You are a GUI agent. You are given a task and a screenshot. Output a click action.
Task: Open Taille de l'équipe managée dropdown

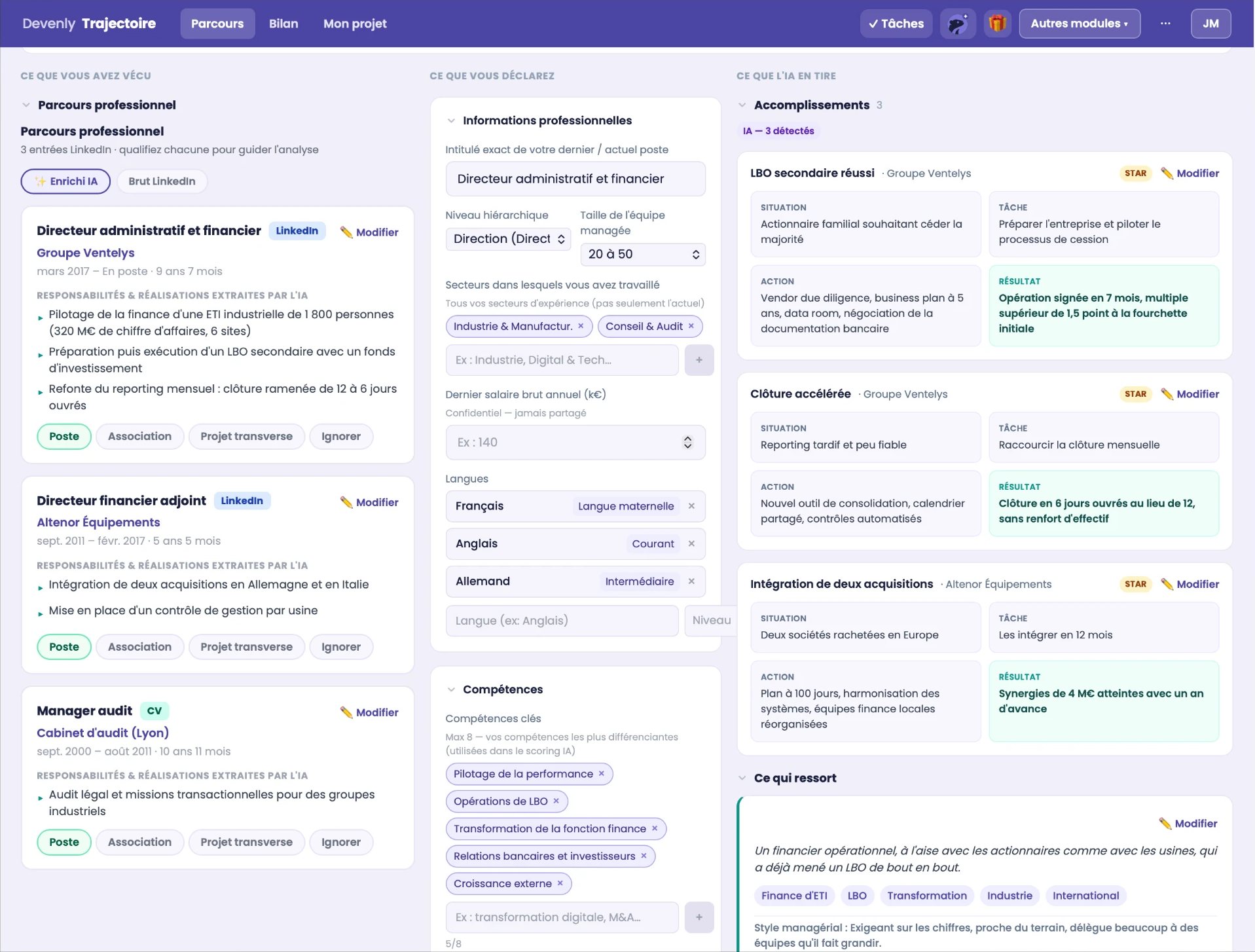[643, 255]
